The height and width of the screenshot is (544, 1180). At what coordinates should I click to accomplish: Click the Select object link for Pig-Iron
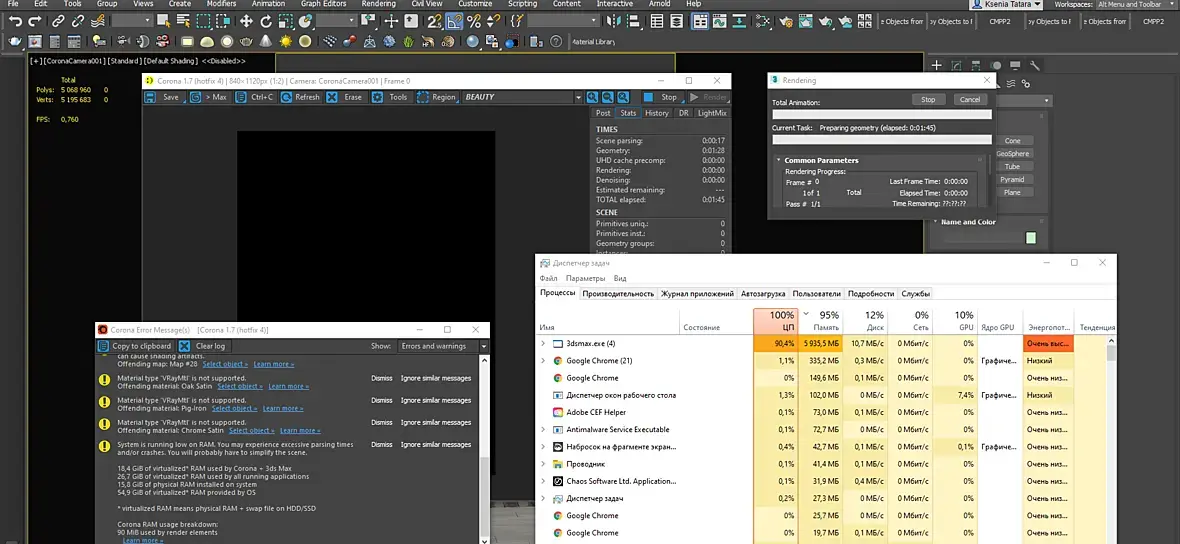pos(234,408)
